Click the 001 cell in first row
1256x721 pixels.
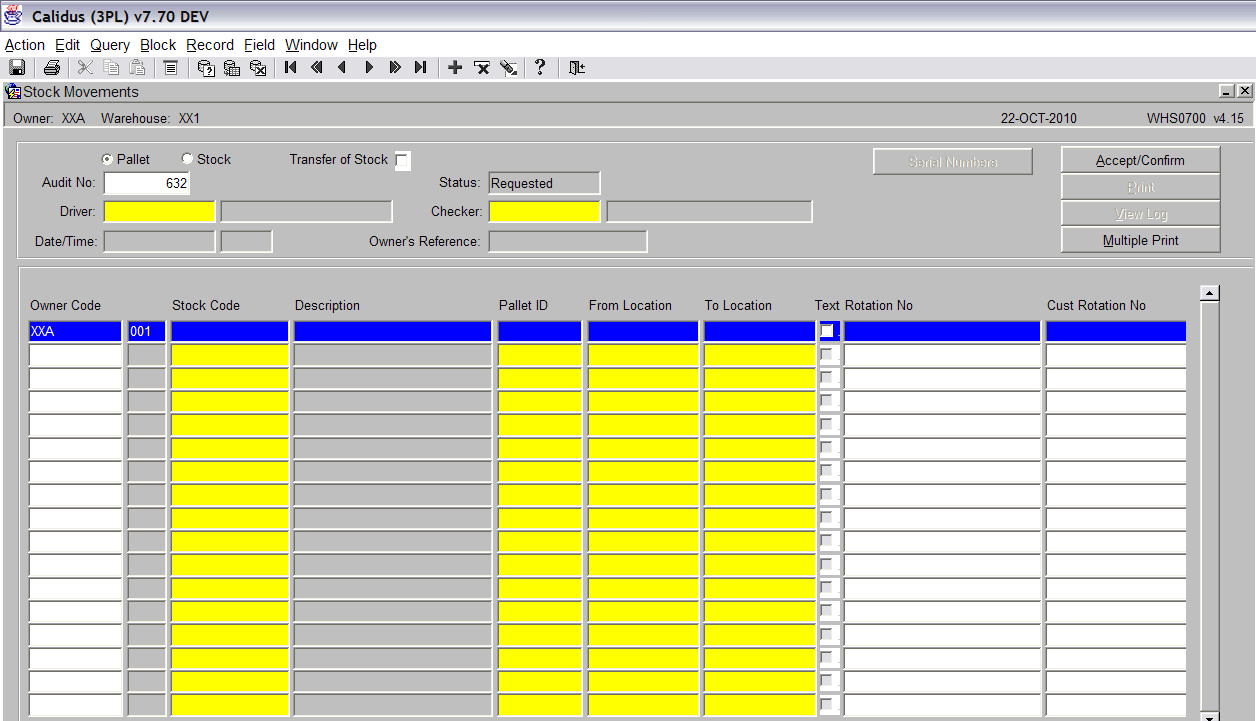click(x=147, y=331)
